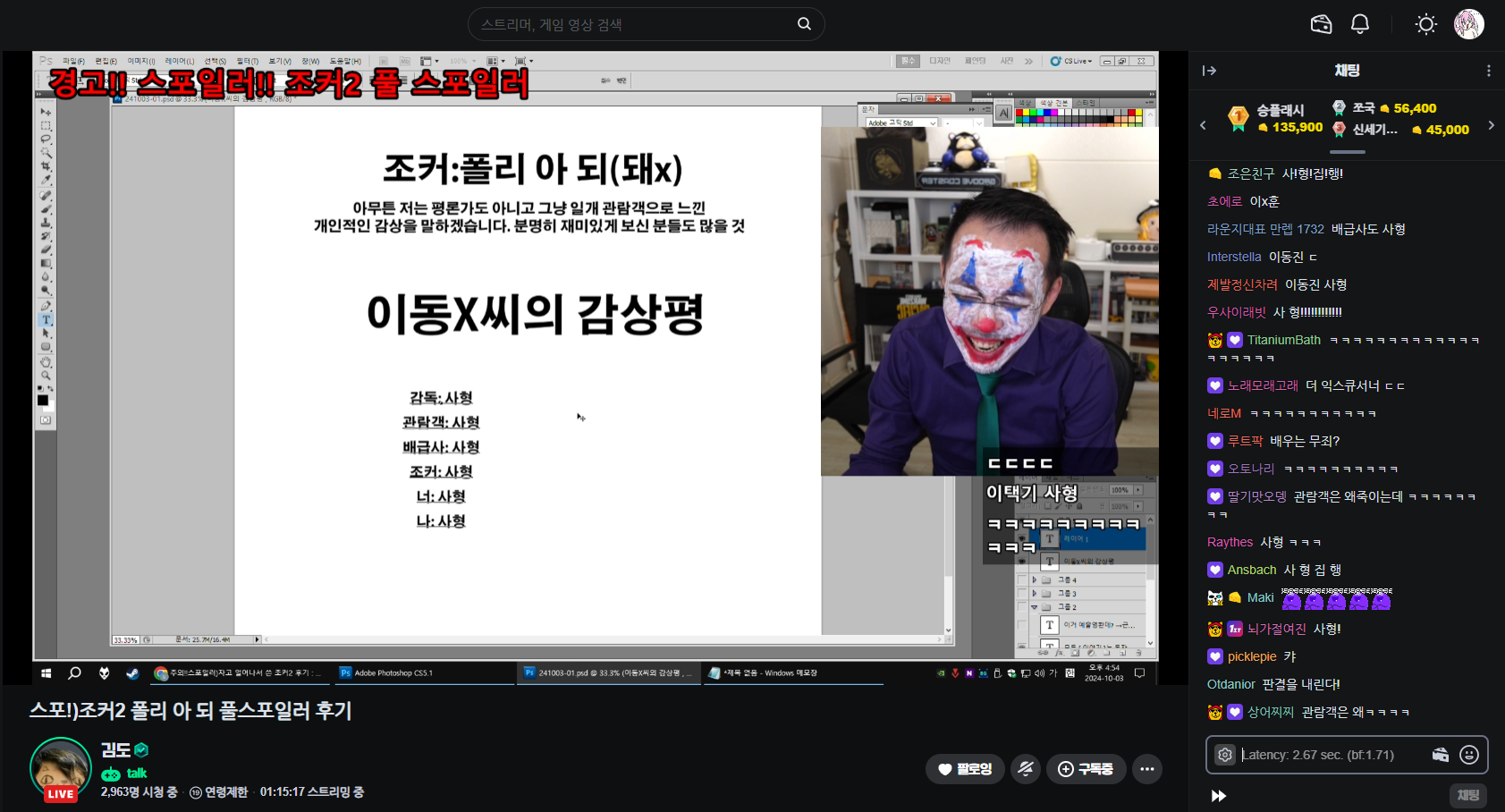
Task: Open streamer 김도 channel name link
Action: click(x=115, y=749)
